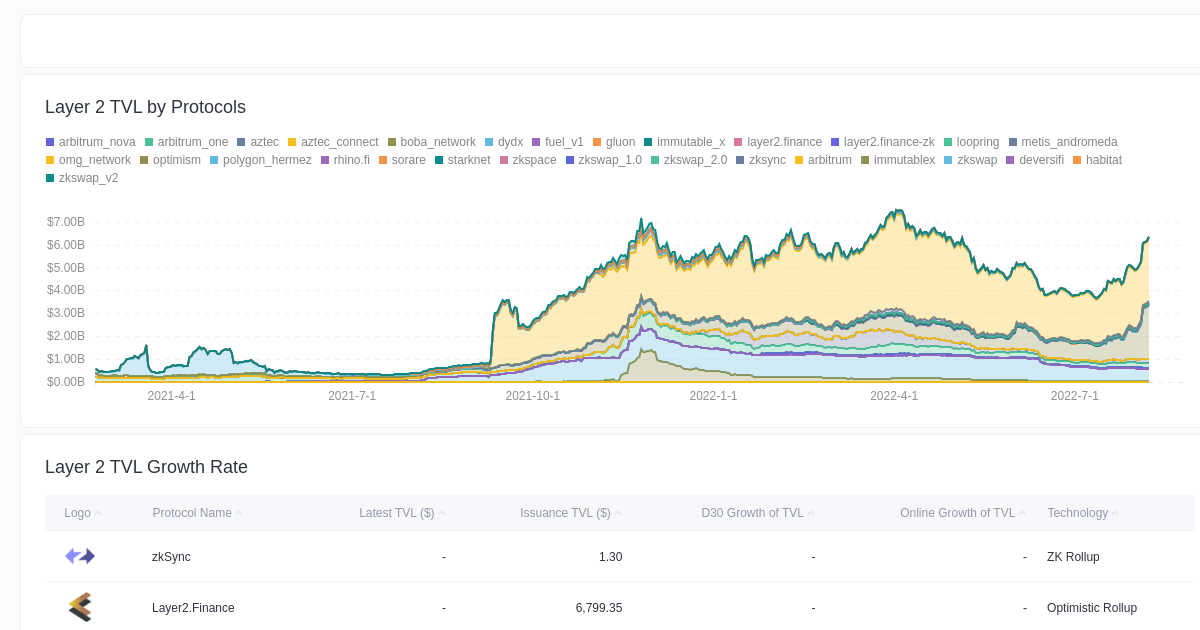Click the boba_network legend icon
Screen dimensions: 1200x630
(x=393, y=142)
